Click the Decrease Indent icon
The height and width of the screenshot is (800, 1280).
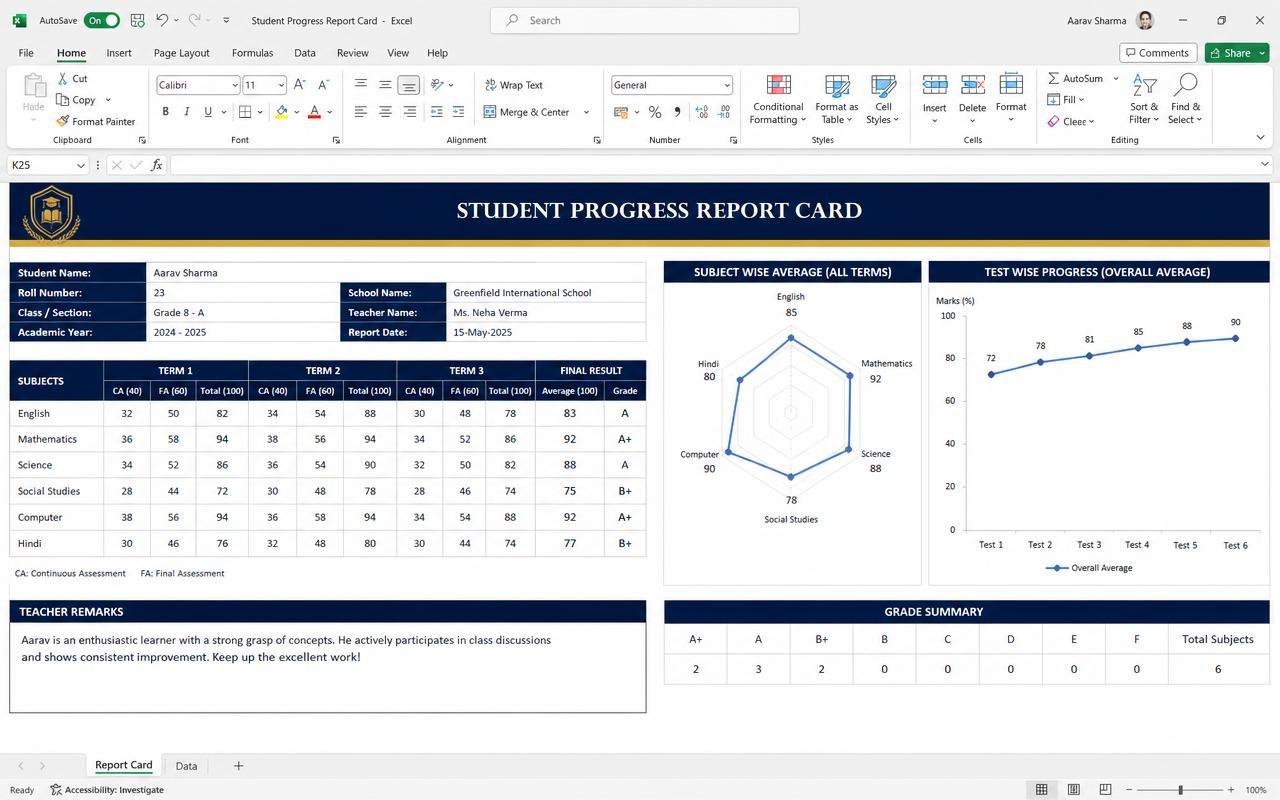pos(436,112)
